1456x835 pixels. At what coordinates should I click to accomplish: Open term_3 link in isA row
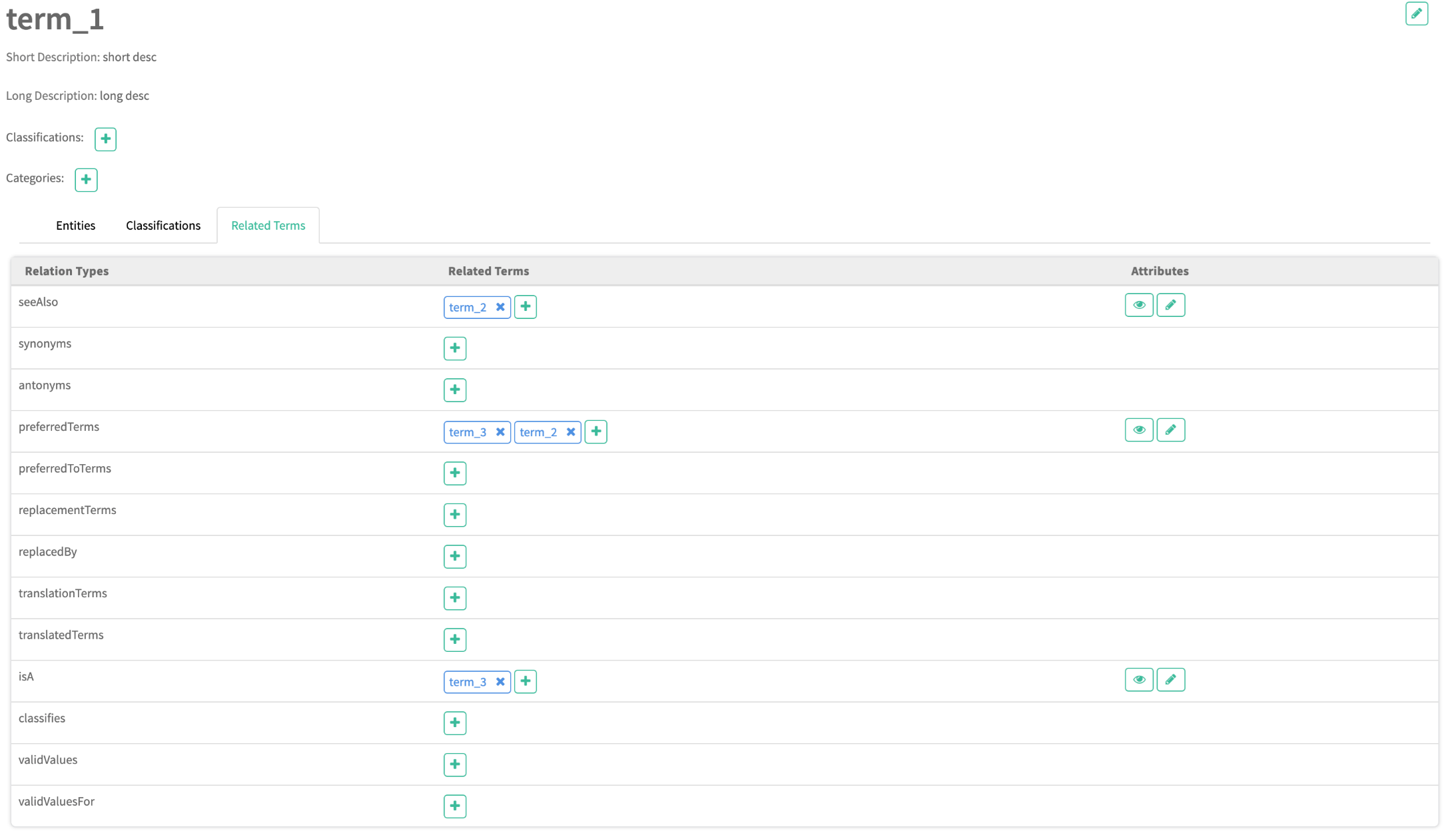(468, 682)
